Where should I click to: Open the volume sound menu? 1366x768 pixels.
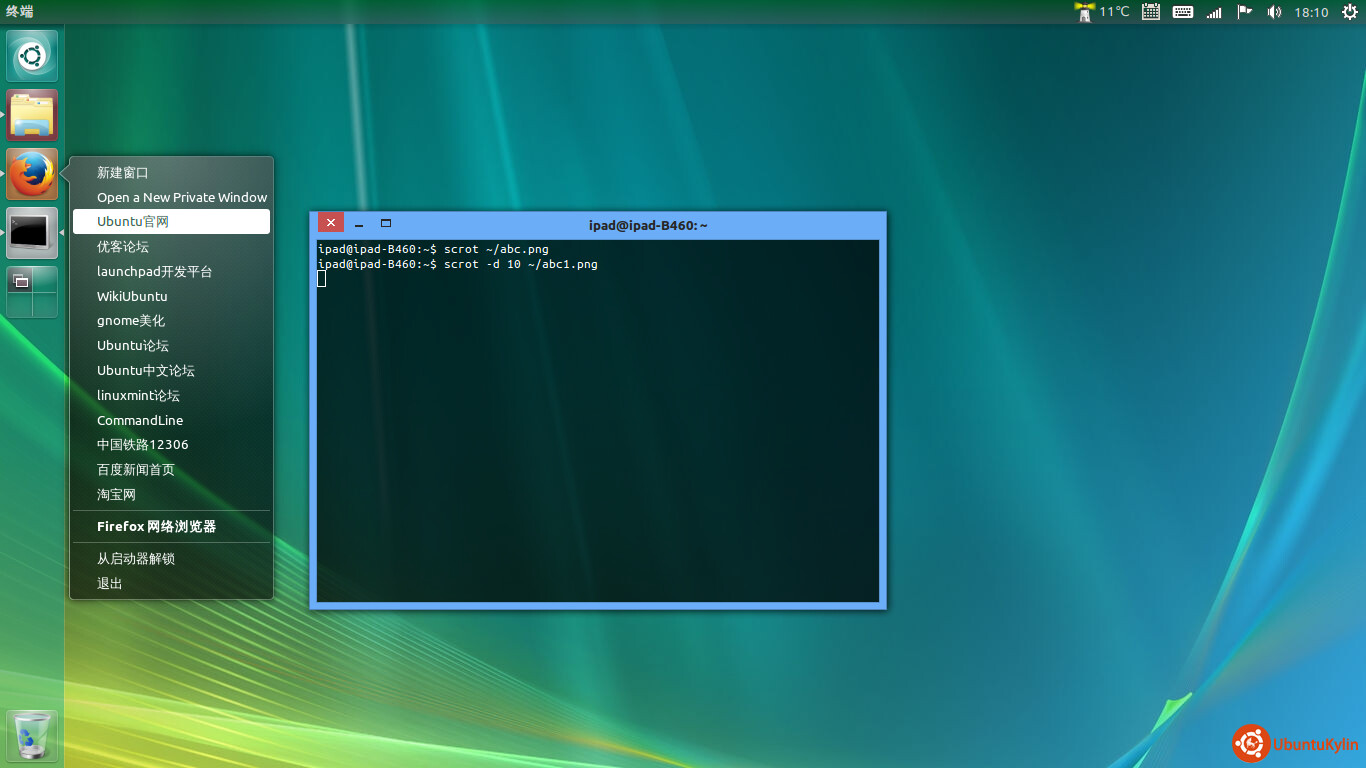(x=1274, y=12)
